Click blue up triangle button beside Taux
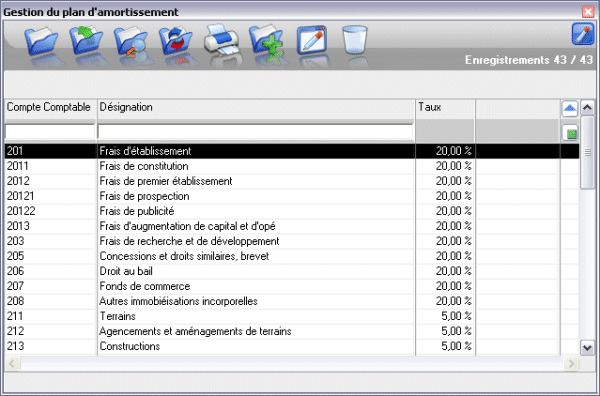Image resolution: width=600 pixels, height=396 pixels. click(x=570, y=108)
